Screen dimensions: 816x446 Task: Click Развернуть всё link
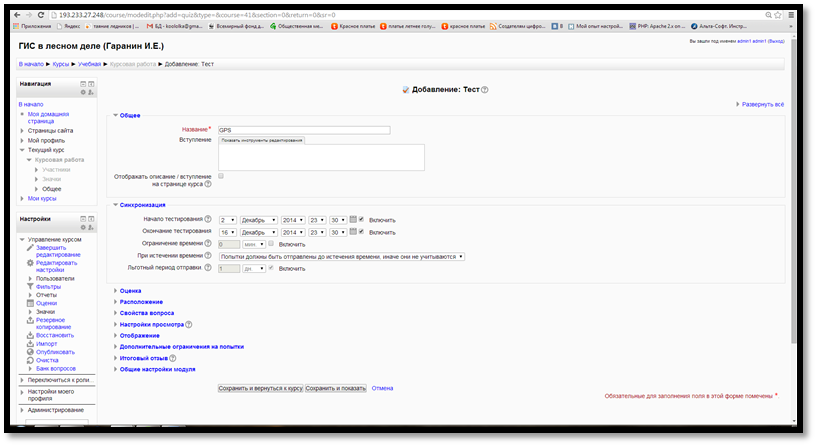tap(762, 105)
